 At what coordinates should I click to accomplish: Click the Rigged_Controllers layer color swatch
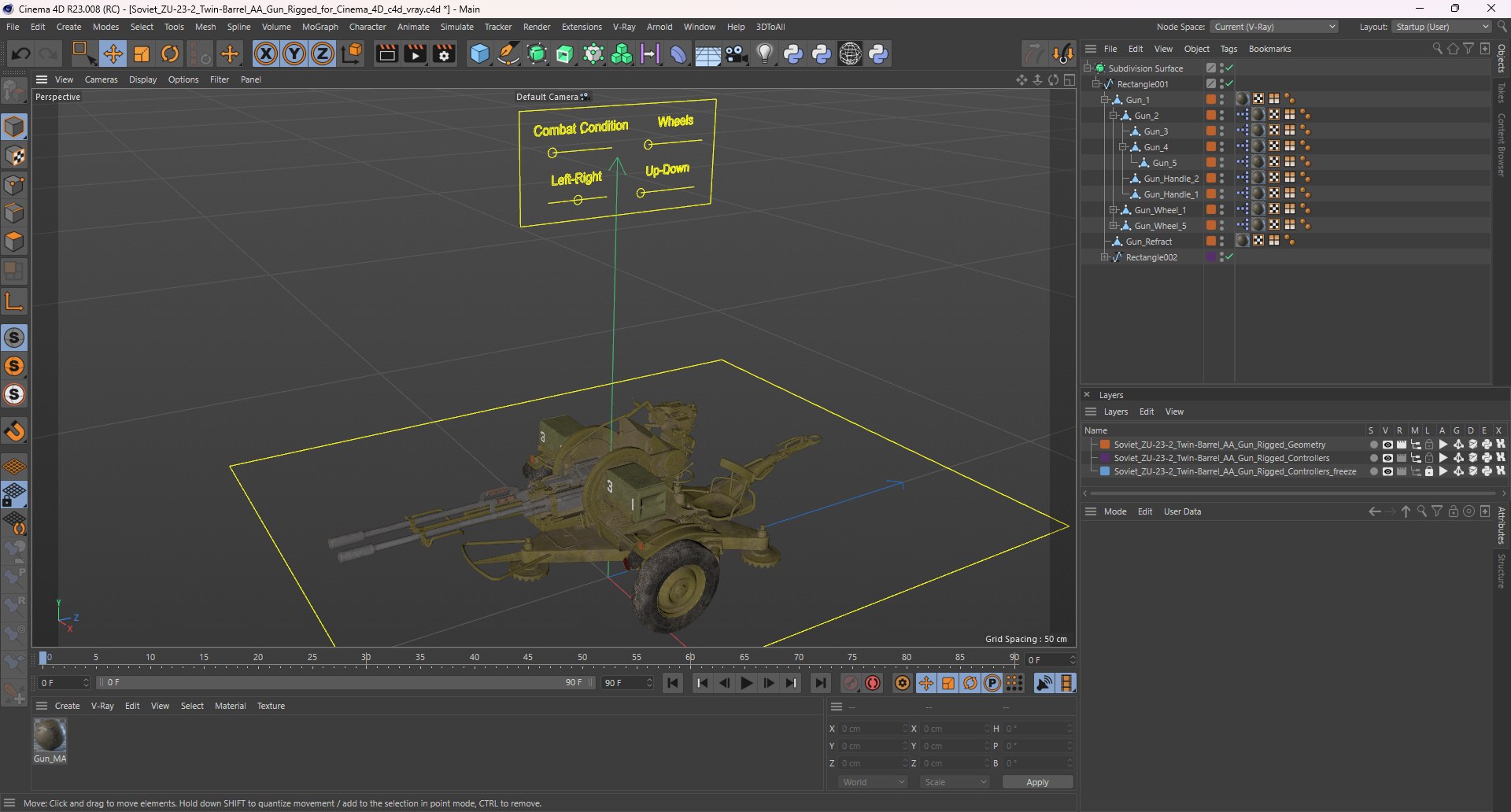click(1105, 458)
